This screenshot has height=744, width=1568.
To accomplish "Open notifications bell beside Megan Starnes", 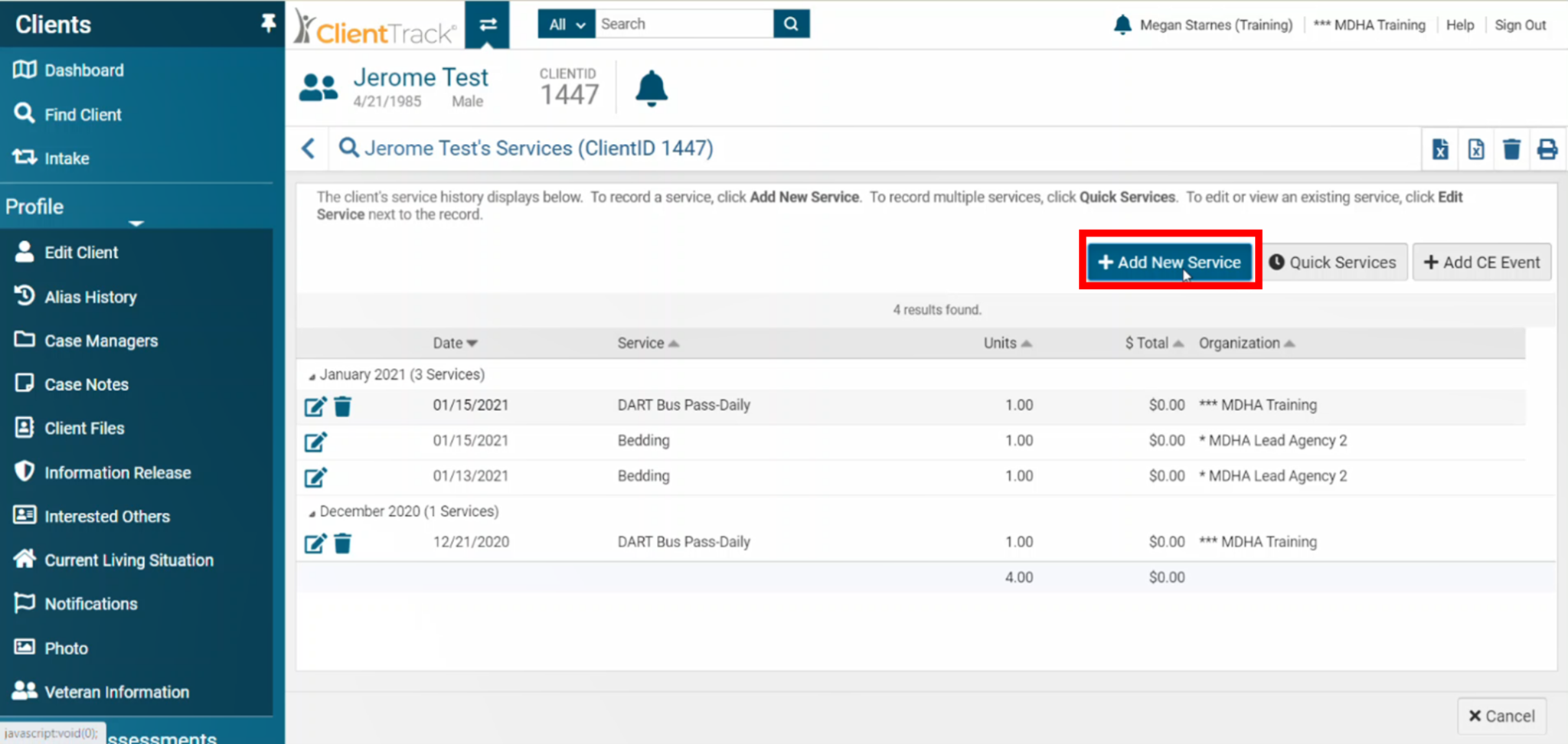I will click(1122, 24).
